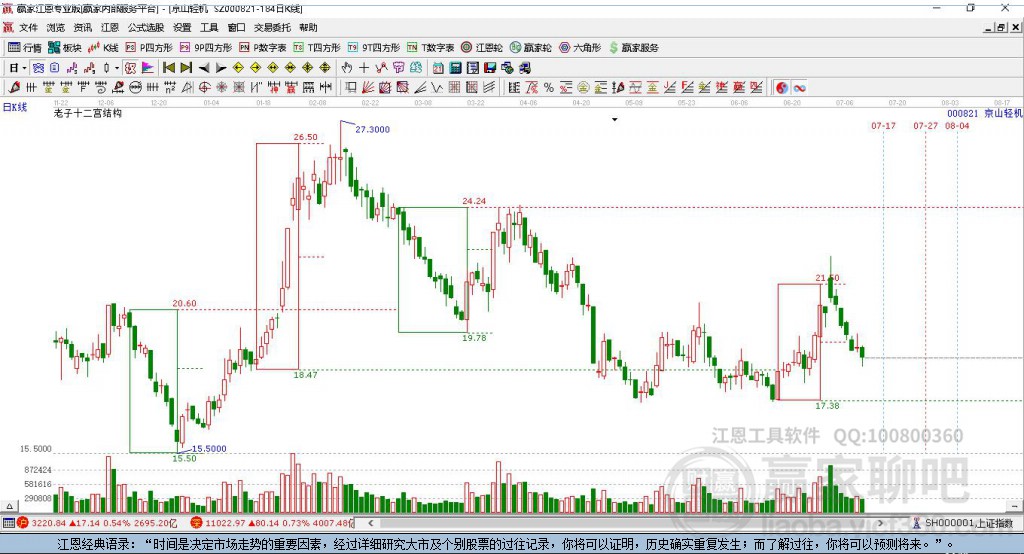1024x554 pixels.
Task: Click the last yellow diamond four-arrow icon
Action: 325,68
